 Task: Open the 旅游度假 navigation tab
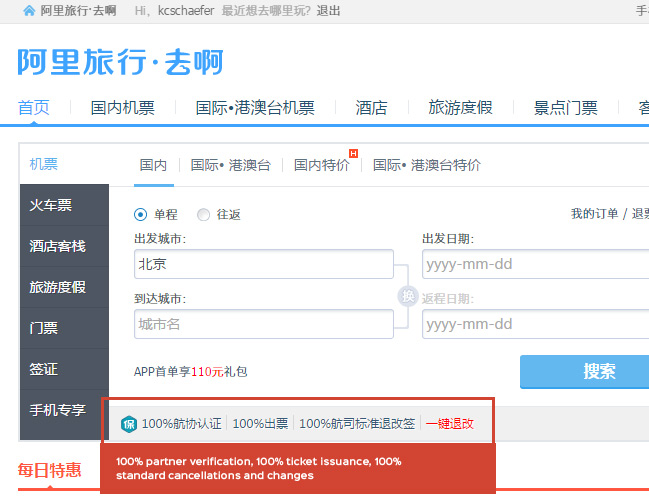[460, 108]
